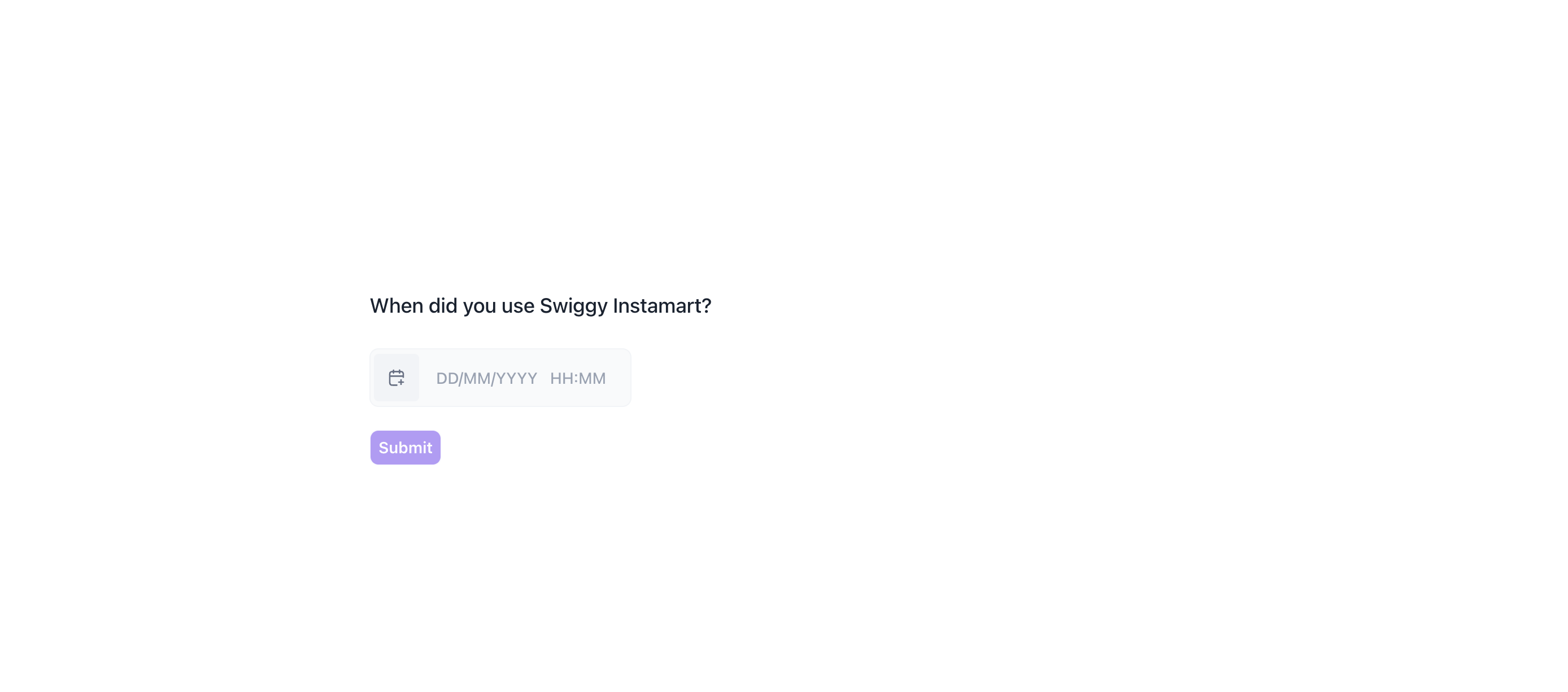
Task: Launch the date chooser from the calendar icon
Action: [397, 378]
